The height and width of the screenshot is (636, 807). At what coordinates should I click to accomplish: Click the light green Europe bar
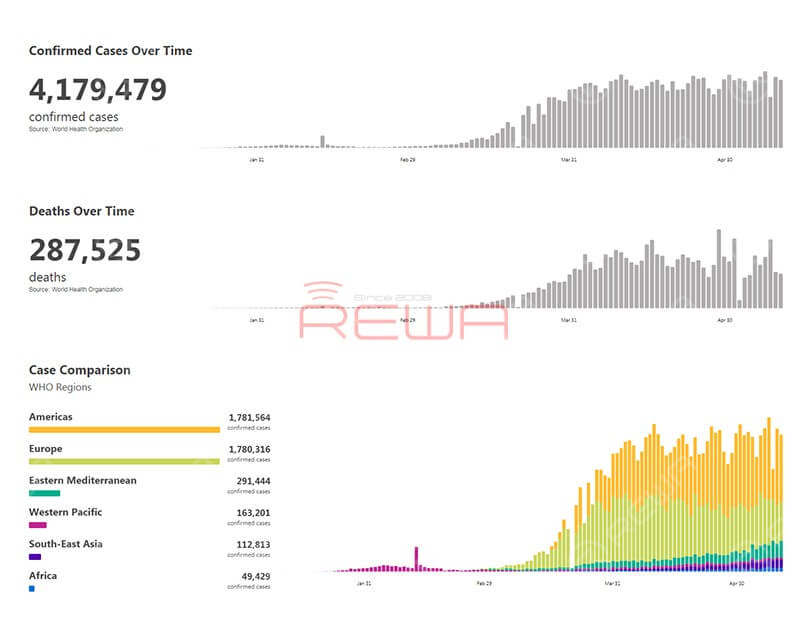pos(124,462)
